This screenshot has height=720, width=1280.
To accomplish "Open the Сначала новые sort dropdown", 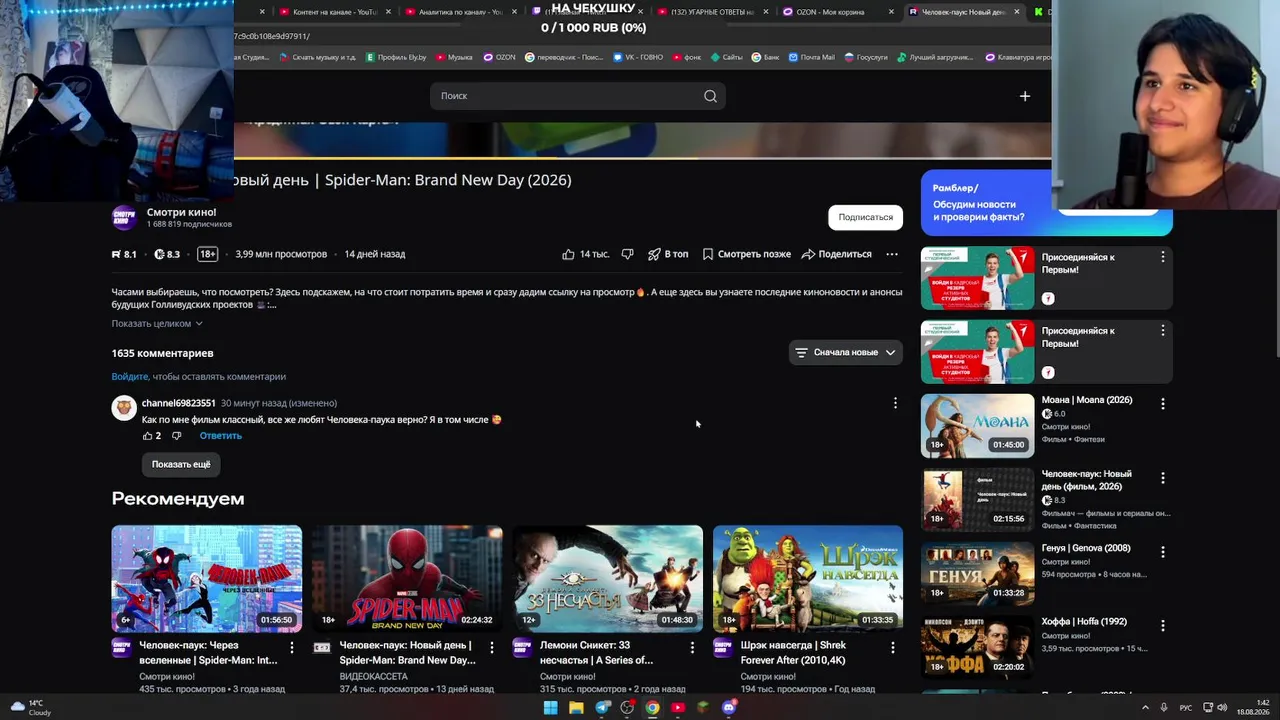I will [x=845, y=352].
